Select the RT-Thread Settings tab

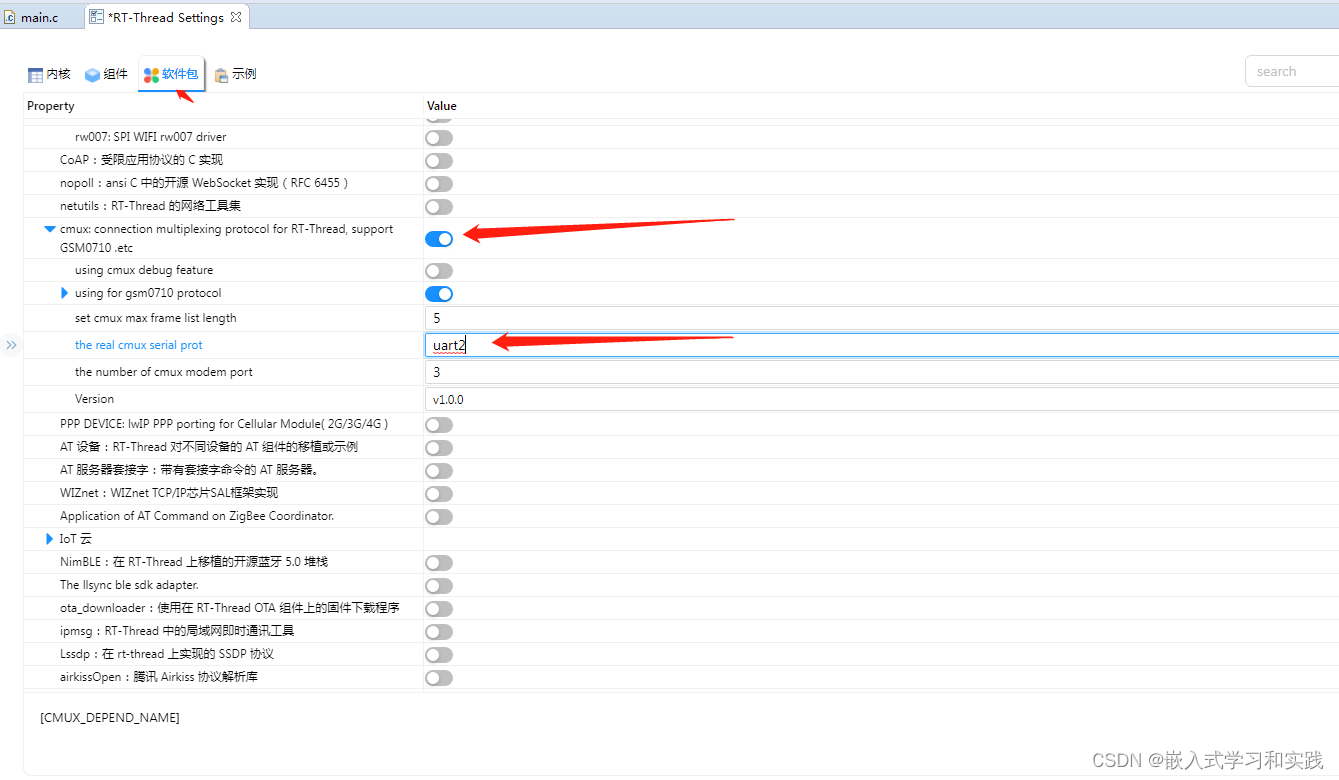point(164,17)
